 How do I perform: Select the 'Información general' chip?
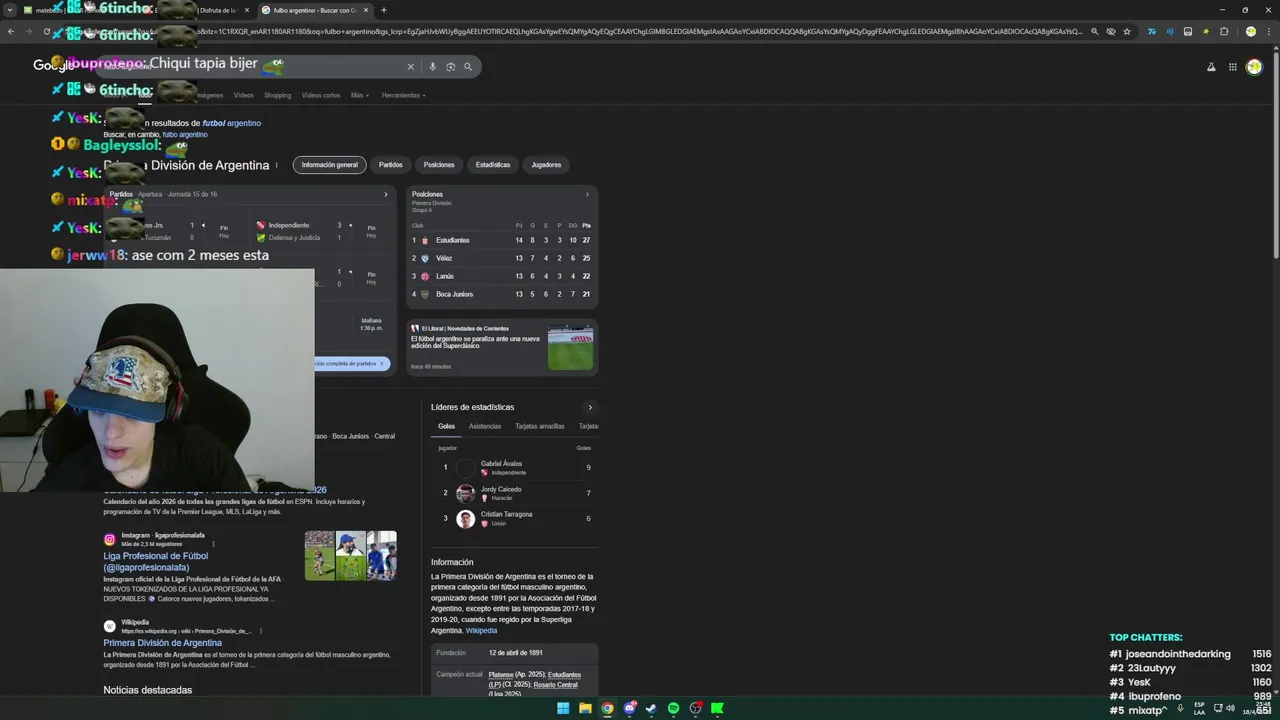click(x=330, y=164)
